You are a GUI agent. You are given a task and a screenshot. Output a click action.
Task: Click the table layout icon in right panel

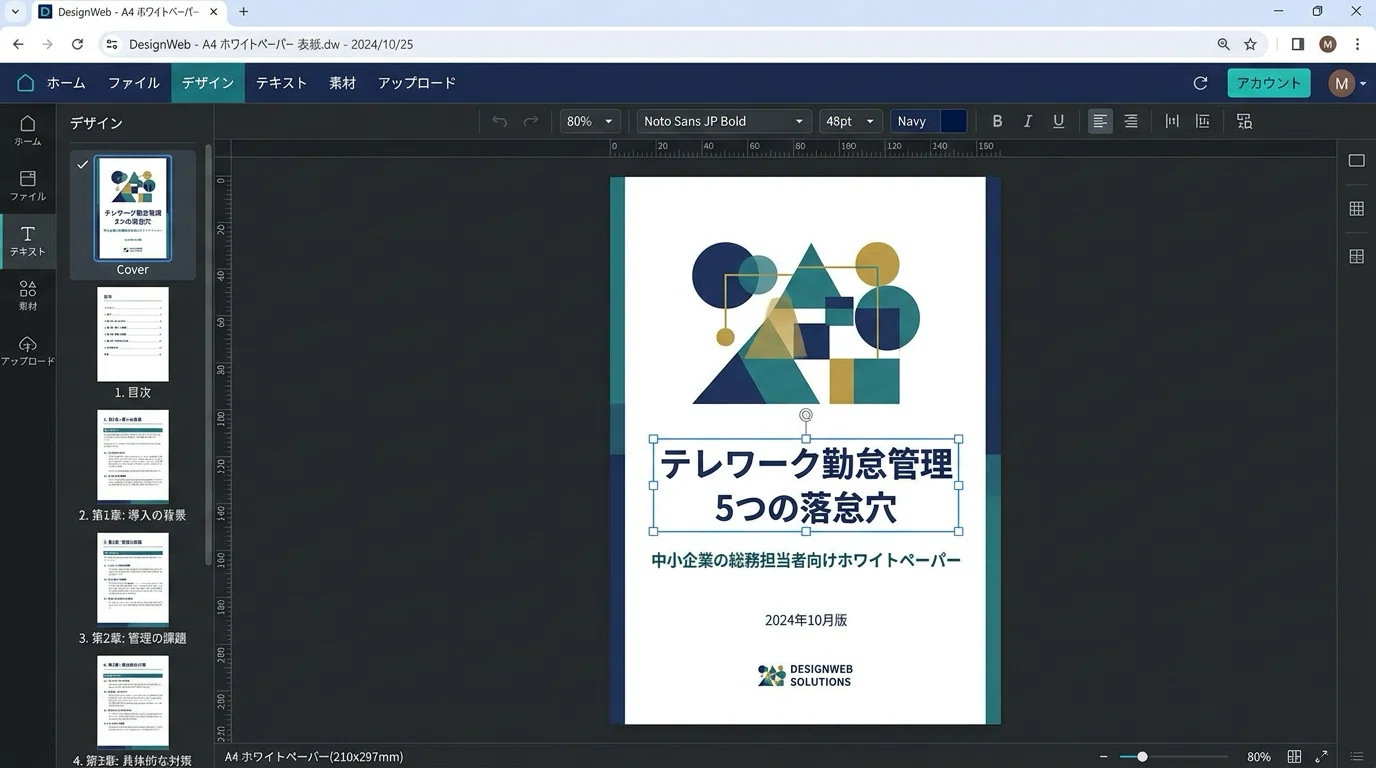(1357, 257)
